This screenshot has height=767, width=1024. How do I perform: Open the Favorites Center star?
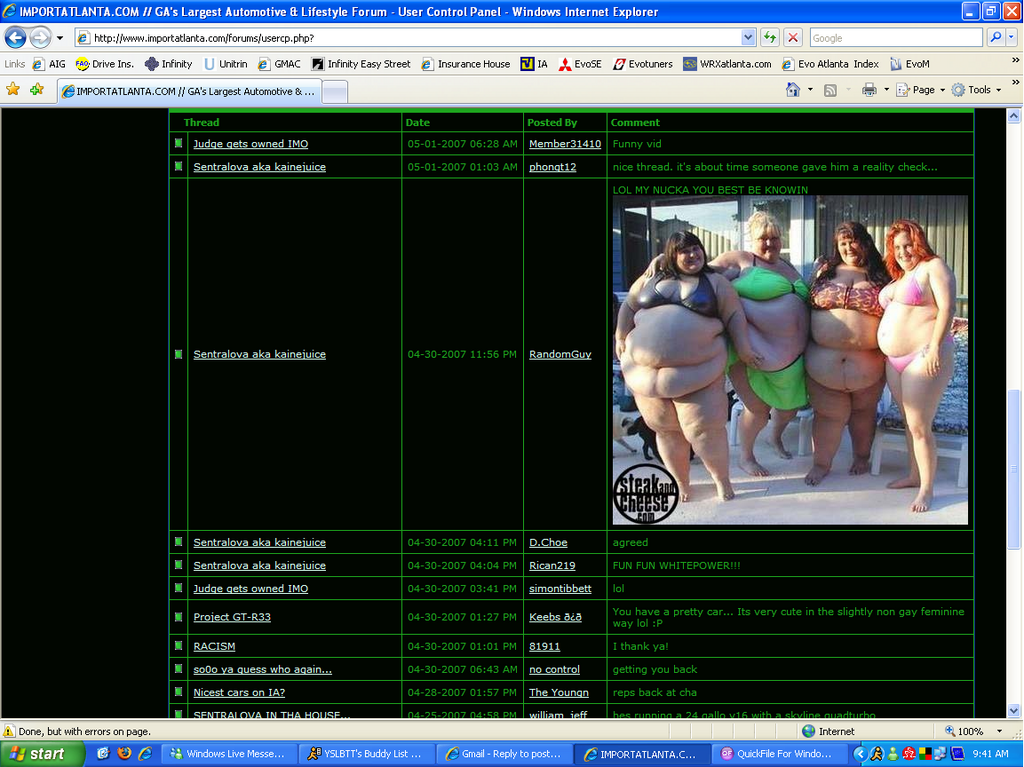[x=13, y=90]
